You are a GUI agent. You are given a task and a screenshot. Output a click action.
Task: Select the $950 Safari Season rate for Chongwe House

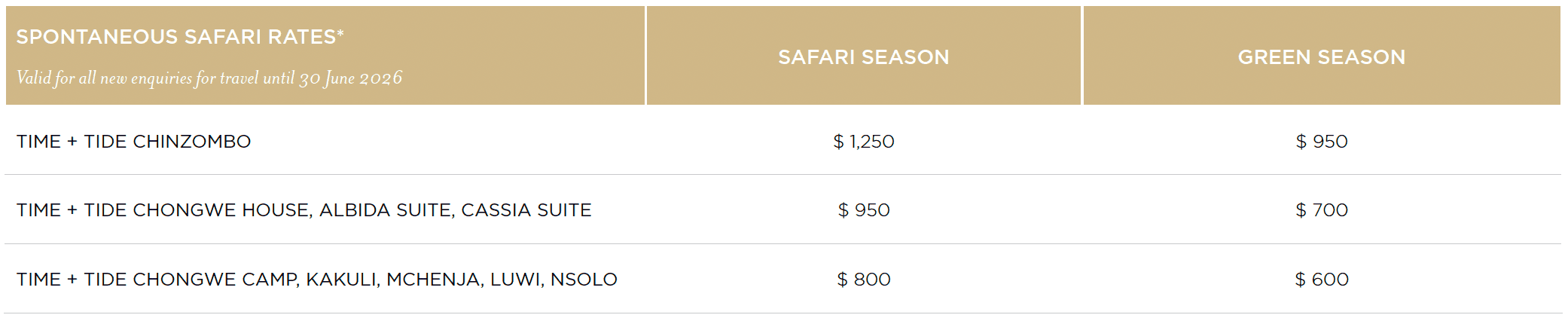pos(863,210)
